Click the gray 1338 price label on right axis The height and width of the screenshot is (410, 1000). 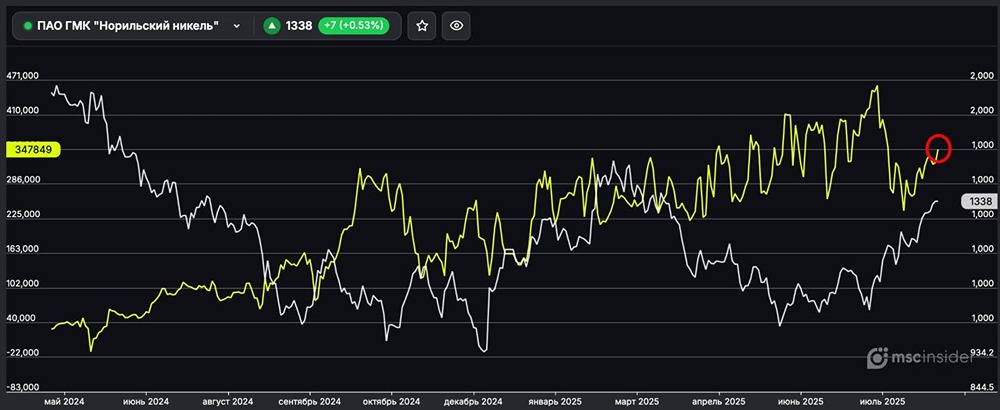980,201
